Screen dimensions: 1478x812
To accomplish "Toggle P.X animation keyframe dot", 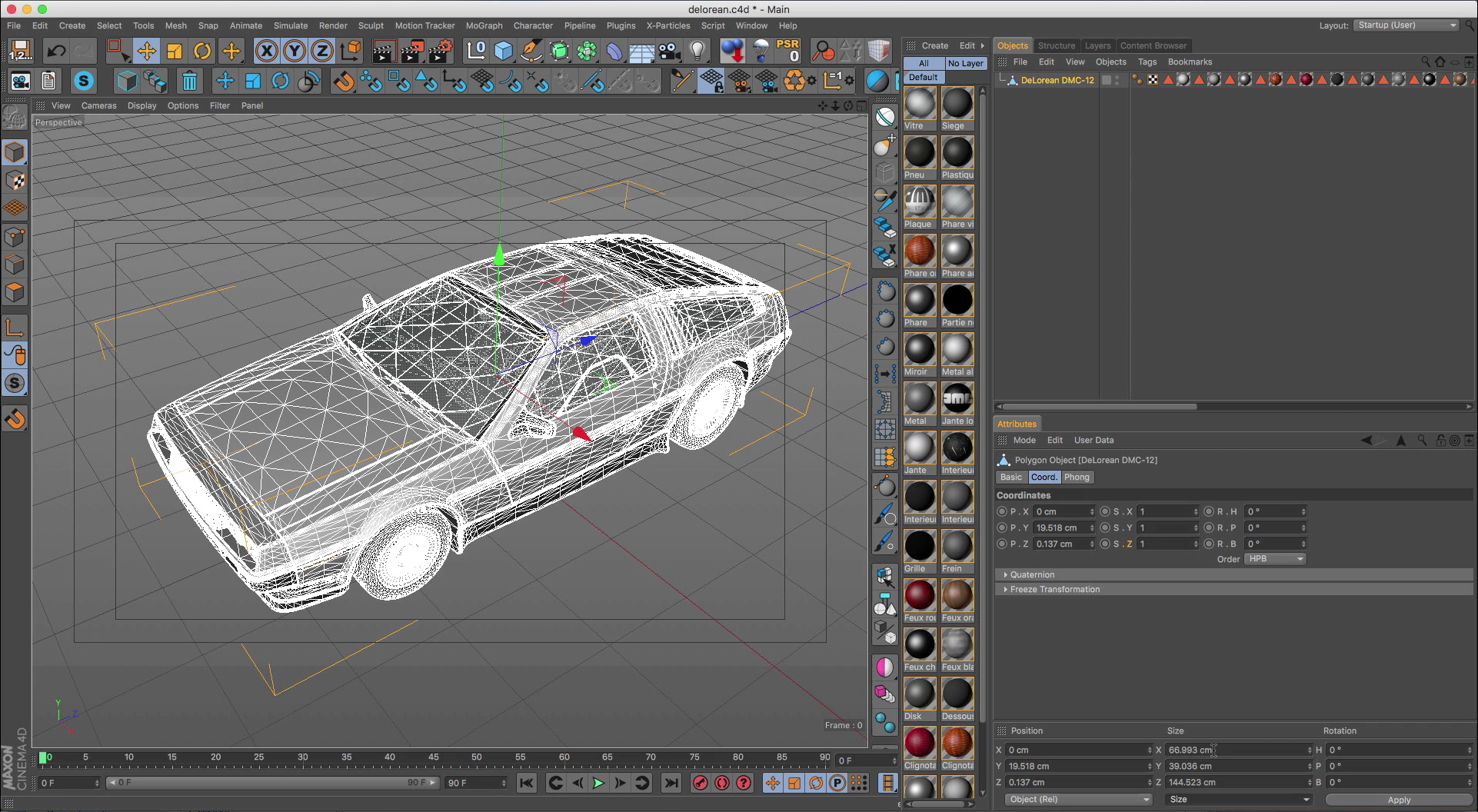I will click(1001, 511).
